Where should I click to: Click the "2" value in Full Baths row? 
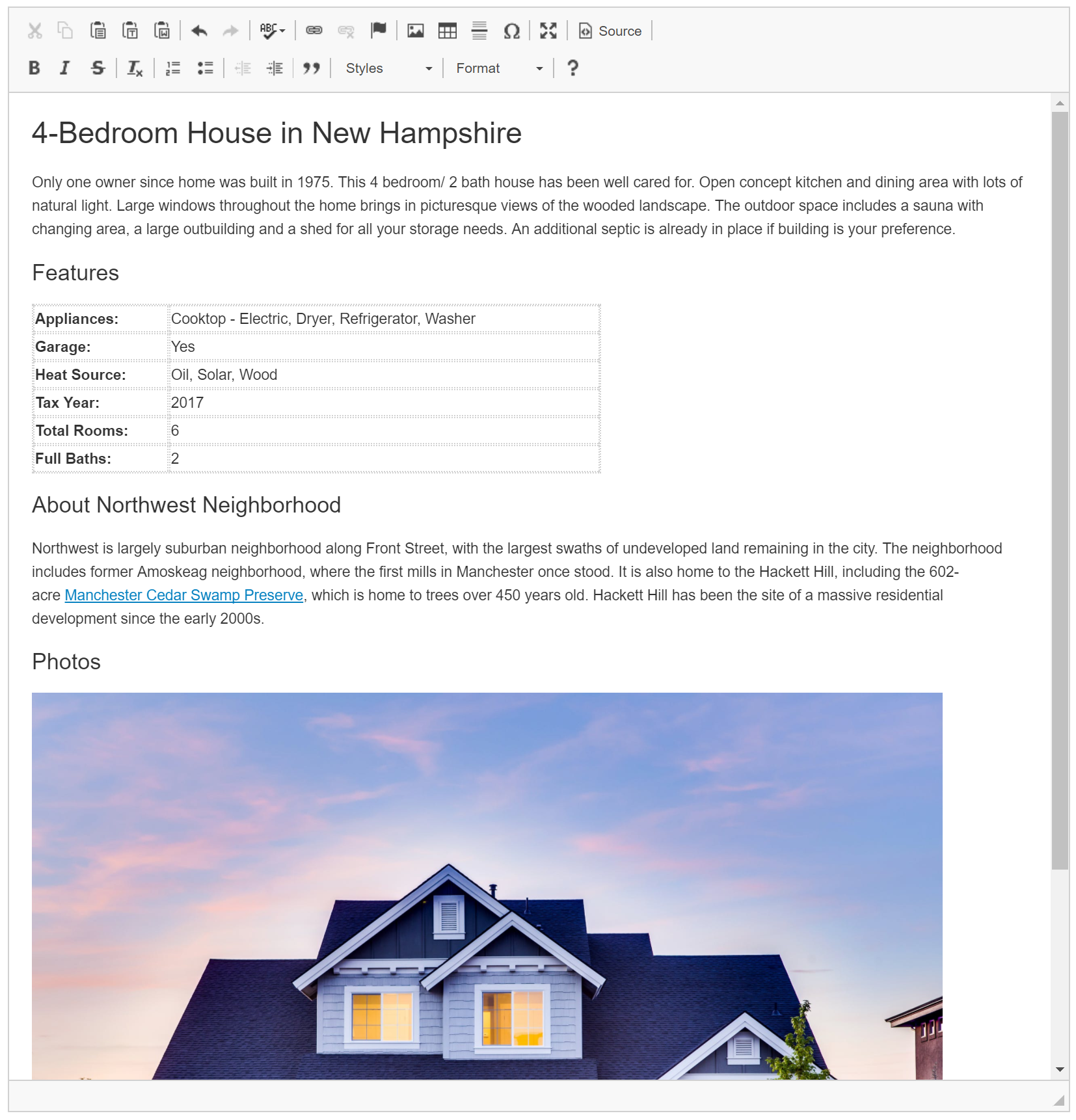point(175,459)
